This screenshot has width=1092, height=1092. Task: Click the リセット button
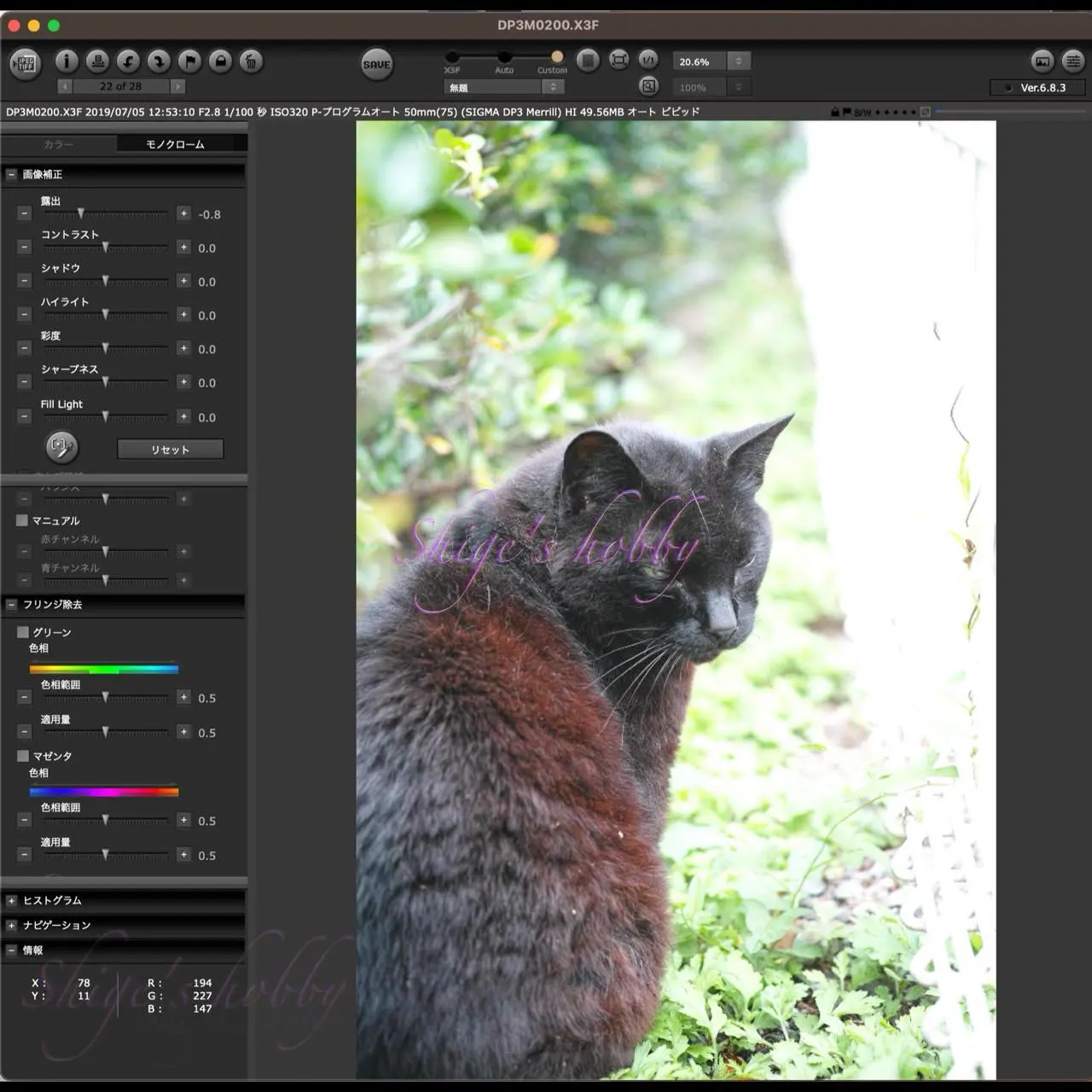click(x=170, y=450)
